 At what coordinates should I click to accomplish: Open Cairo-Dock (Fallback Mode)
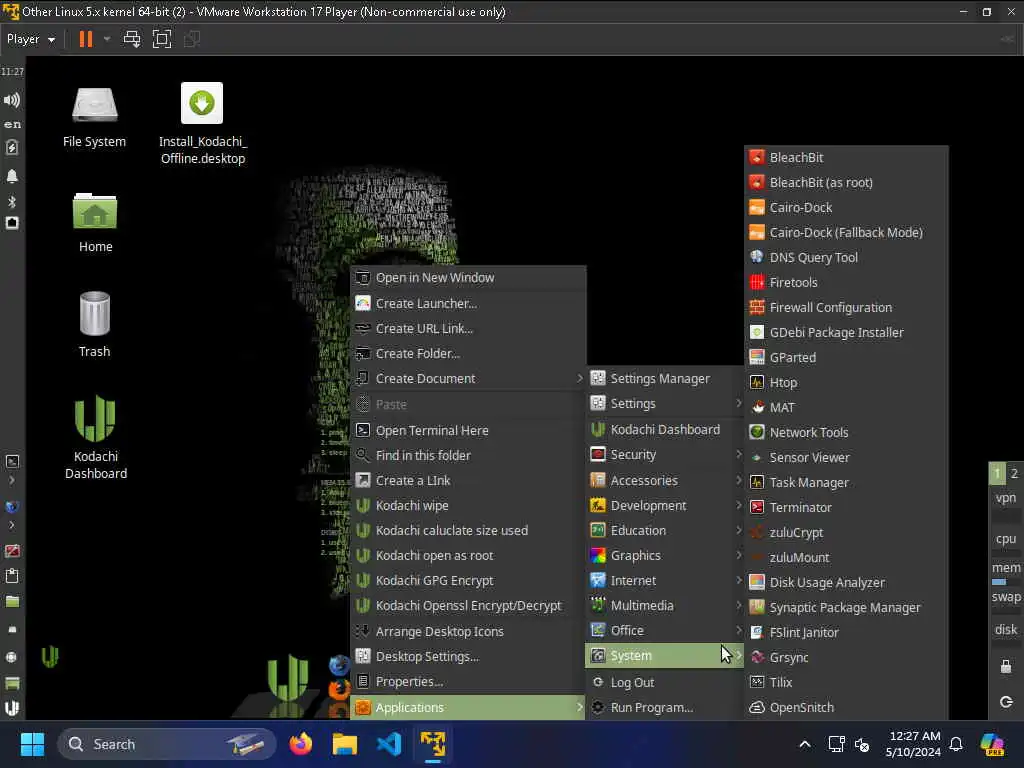coord(846,232)
